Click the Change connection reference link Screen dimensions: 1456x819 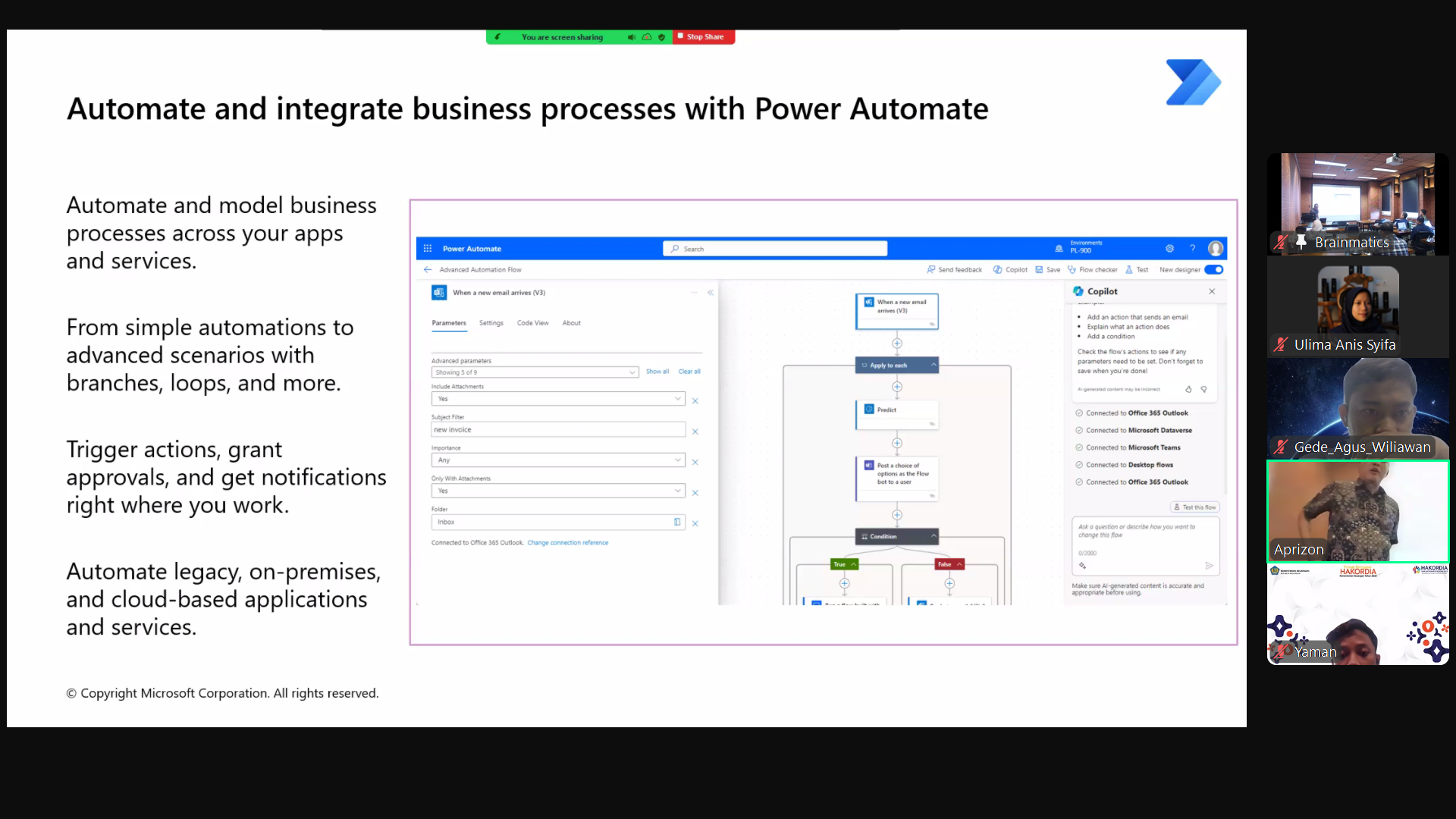click(567, 543)
